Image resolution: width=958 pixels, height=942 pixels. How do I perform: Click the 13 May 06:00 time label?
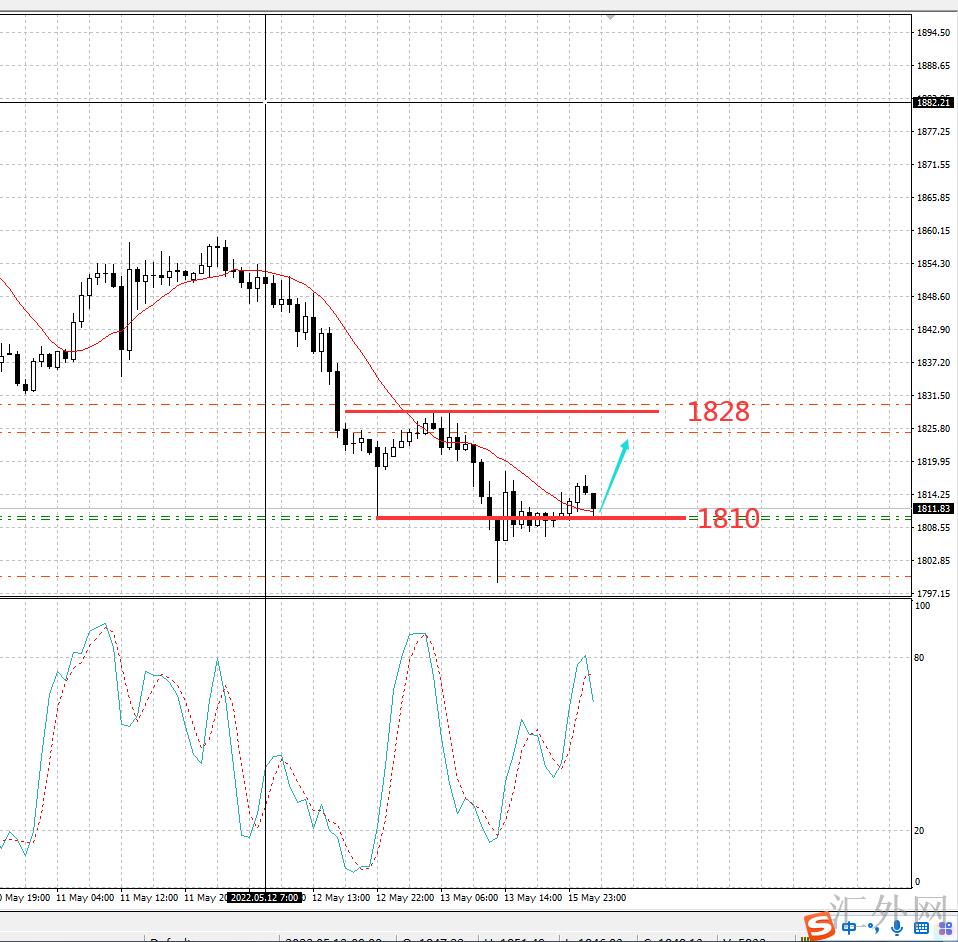coord(469,897)
